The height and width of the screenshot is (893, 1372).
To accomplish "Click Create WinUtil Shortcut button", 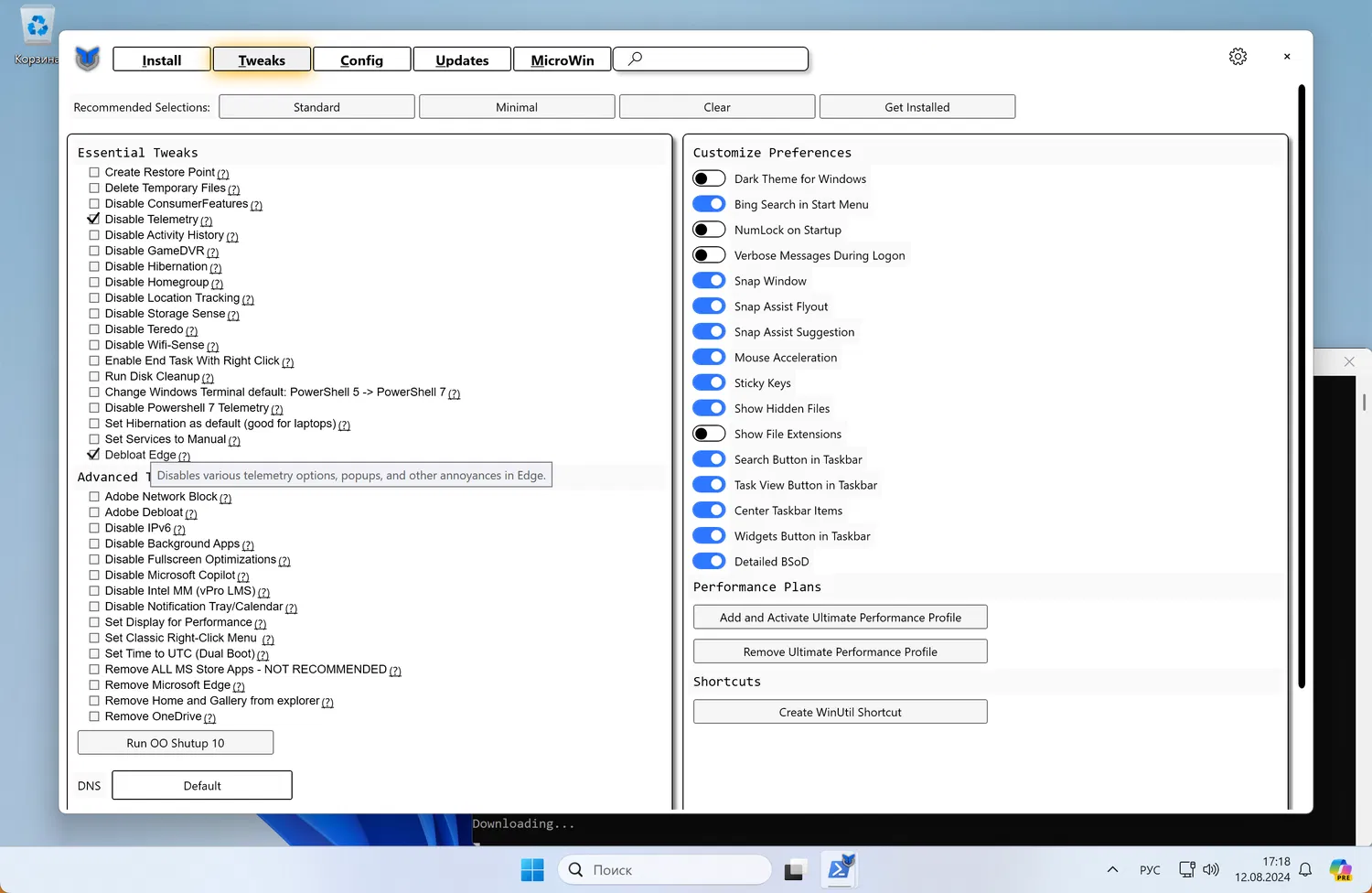I will pyautogui.click(x=841, y=712).
